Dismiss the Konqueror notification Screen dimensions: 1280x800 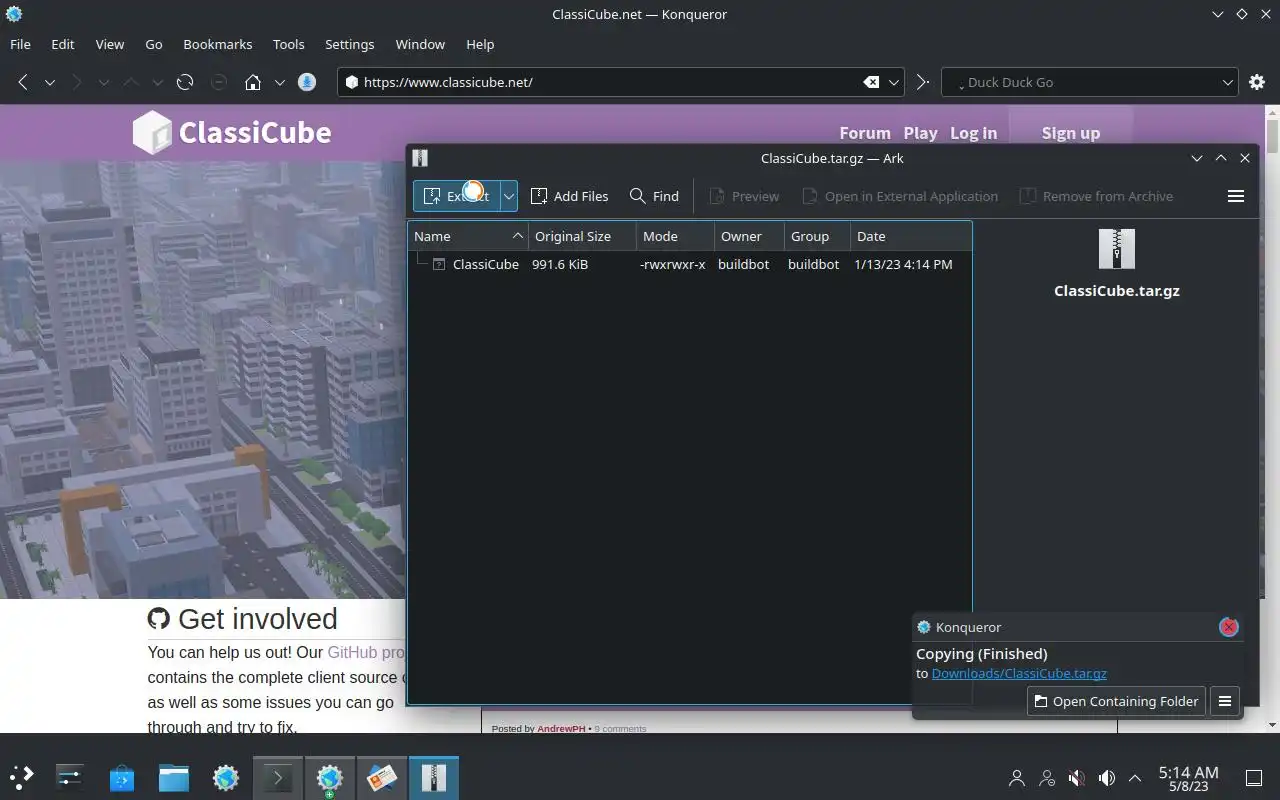tap(1229, 627)
